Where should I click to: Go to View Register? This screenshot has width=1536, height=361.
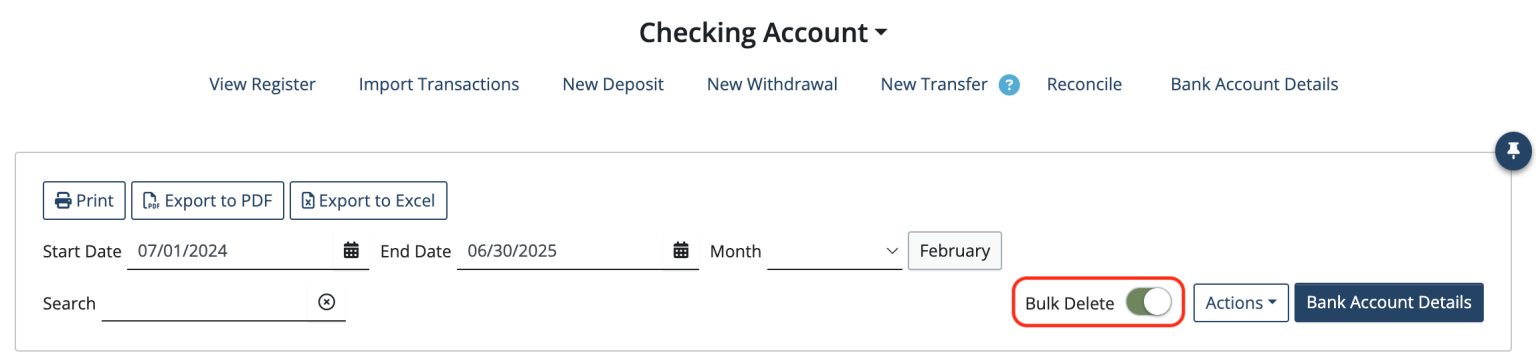coord(262,85)
